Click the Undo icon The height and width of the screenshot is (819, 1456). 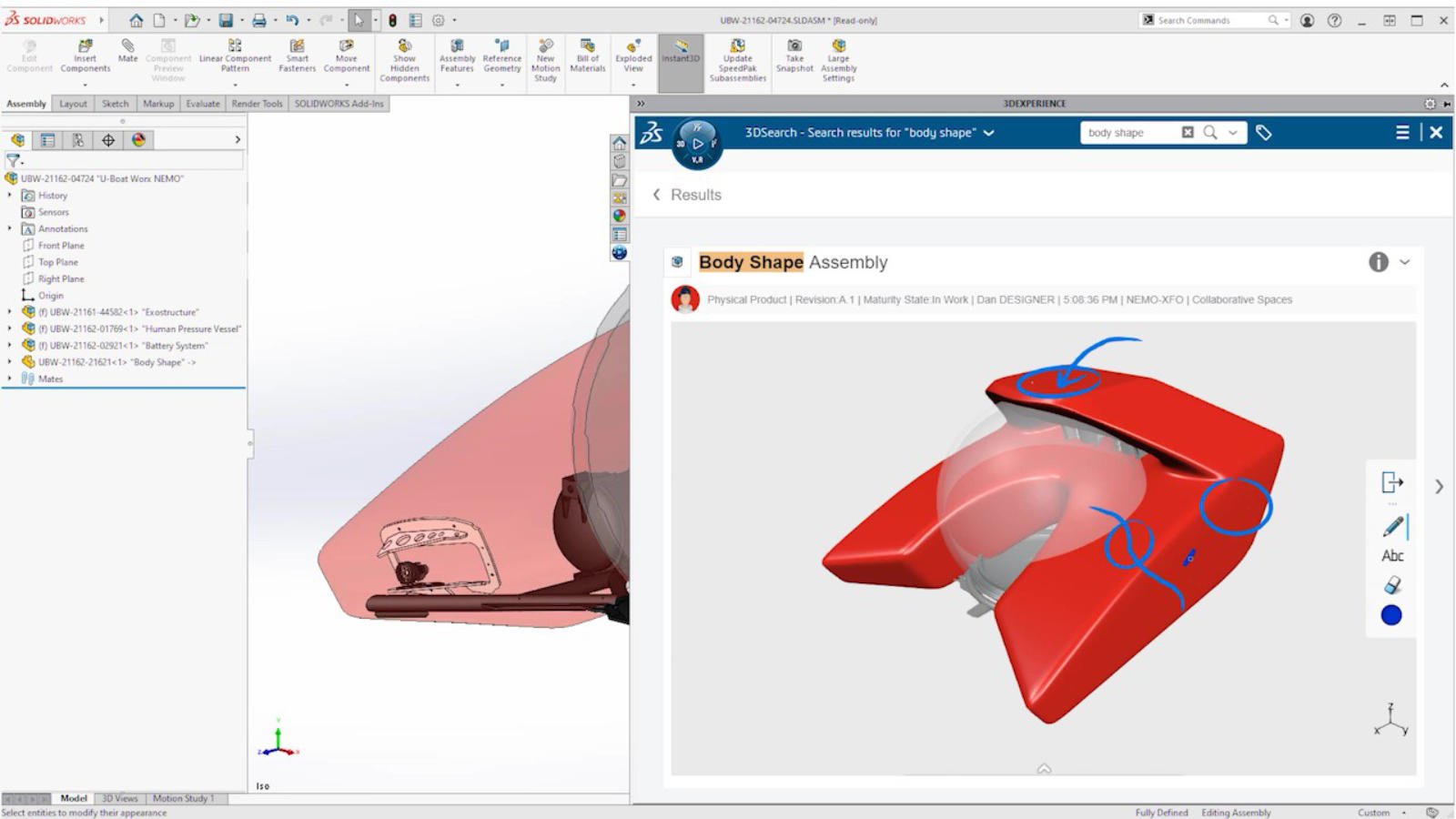(x=292, y=20)
